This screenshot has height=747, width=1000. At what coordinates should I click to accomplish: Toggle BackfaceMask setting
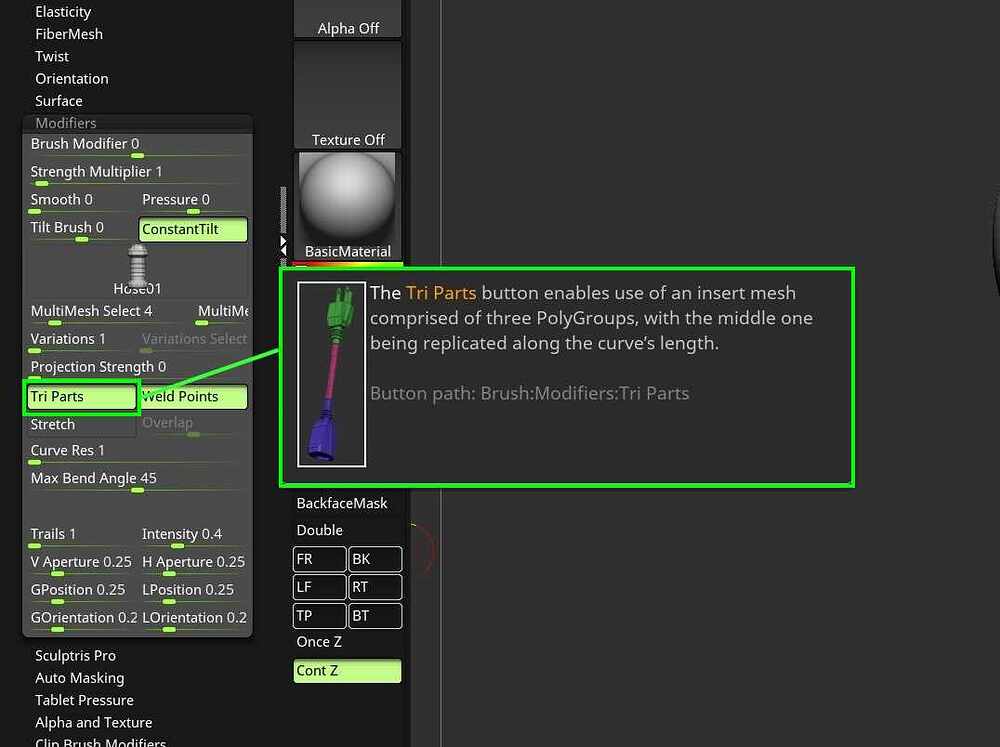(x=348, y=503)
